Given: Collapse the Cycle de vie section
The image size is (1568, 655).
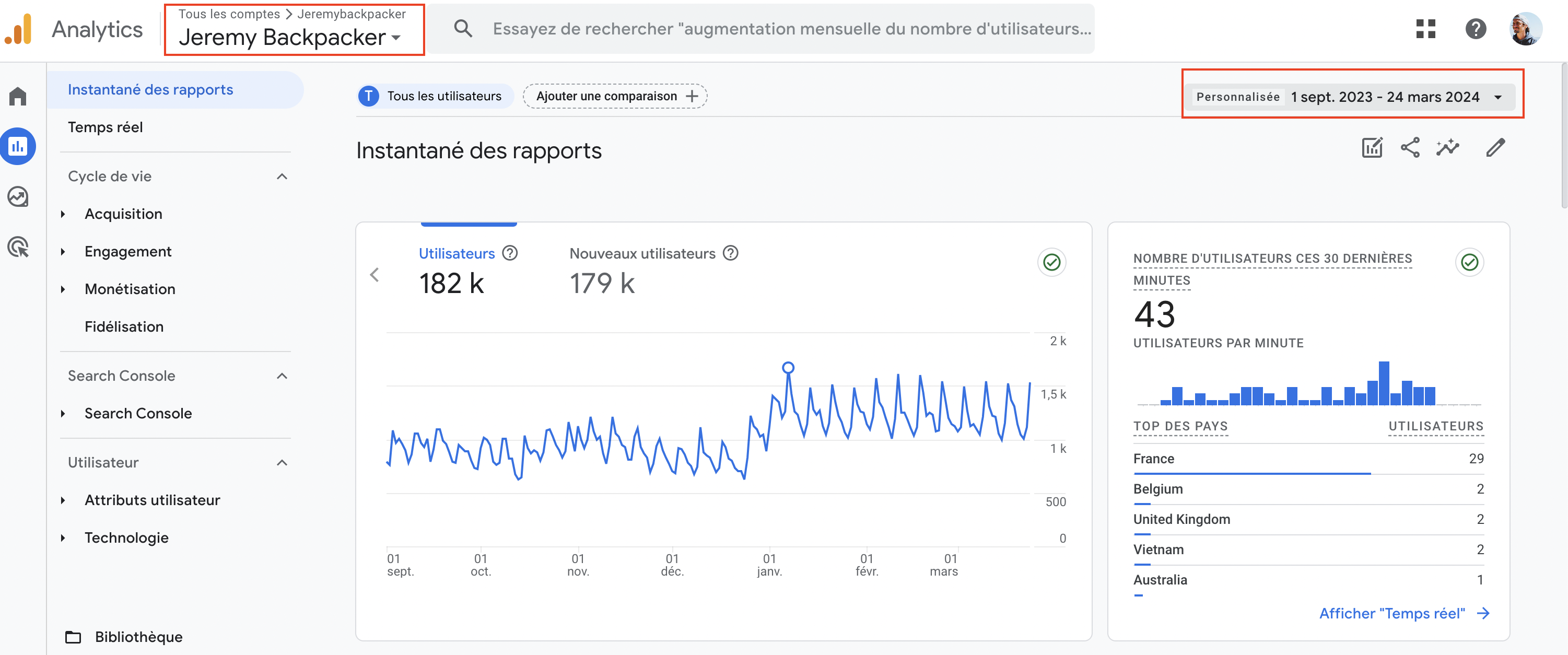Looking at the screenshot, I should tap(282, 177).
